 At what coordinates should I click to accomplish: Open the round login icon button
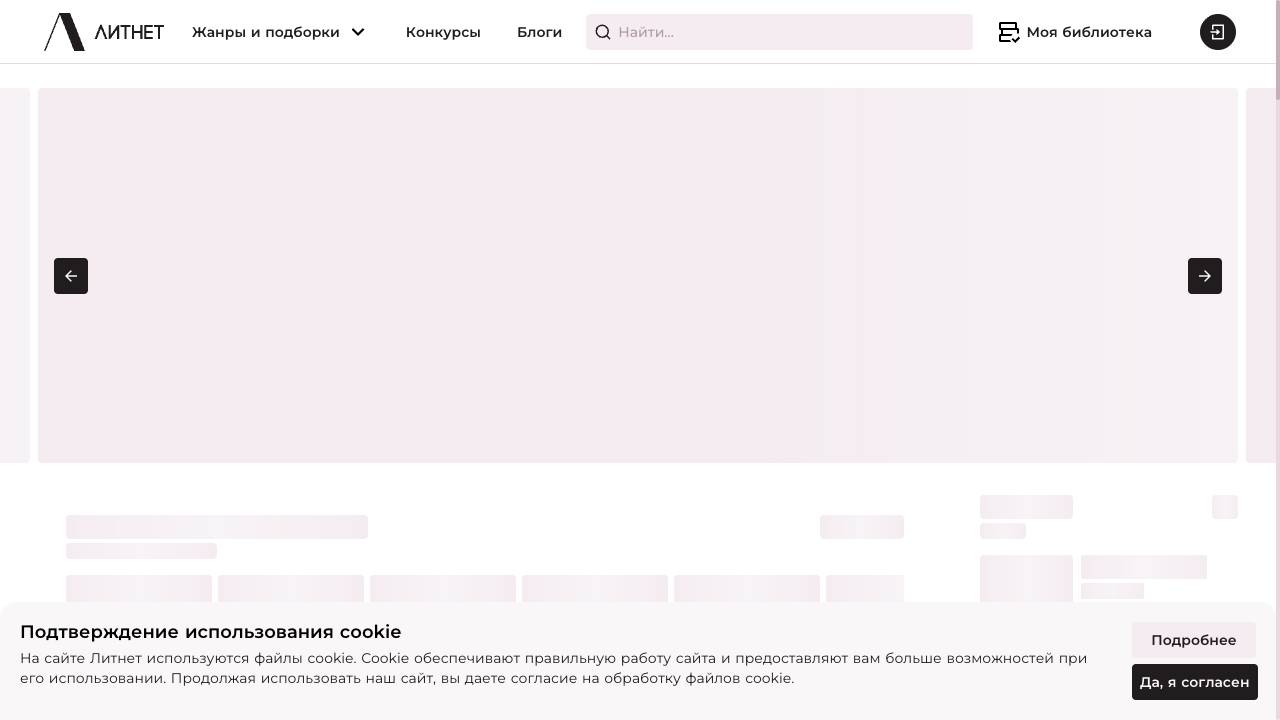(1218, 32)
